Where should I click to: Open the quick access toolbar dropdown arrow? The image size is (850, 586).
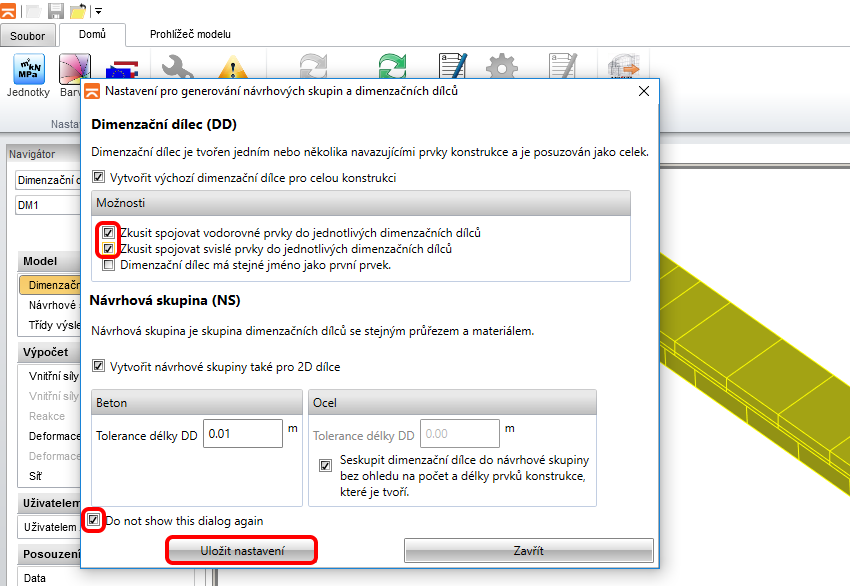click(x=98, y=11)
